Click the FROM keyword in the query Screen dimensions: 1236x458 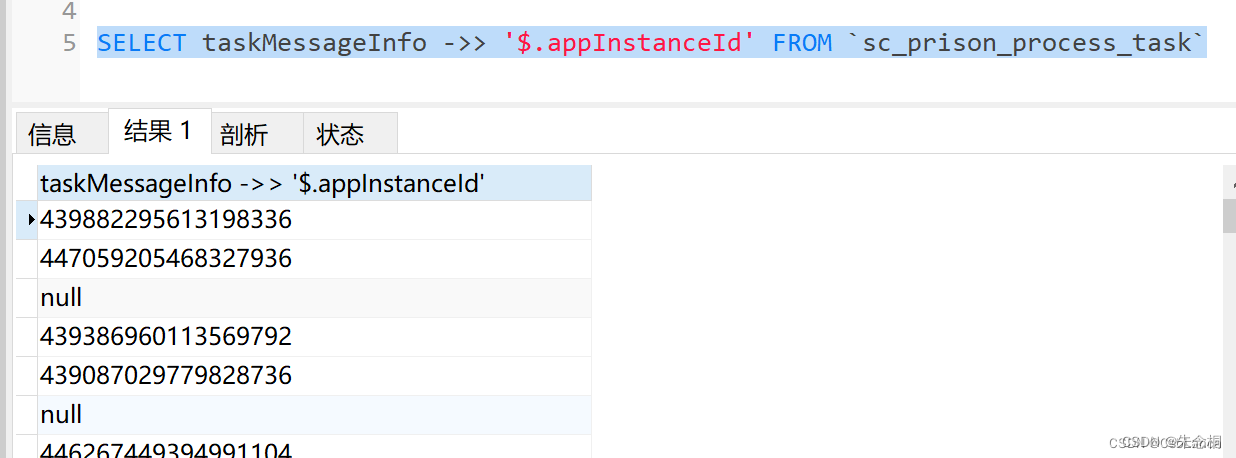[802, 43]
